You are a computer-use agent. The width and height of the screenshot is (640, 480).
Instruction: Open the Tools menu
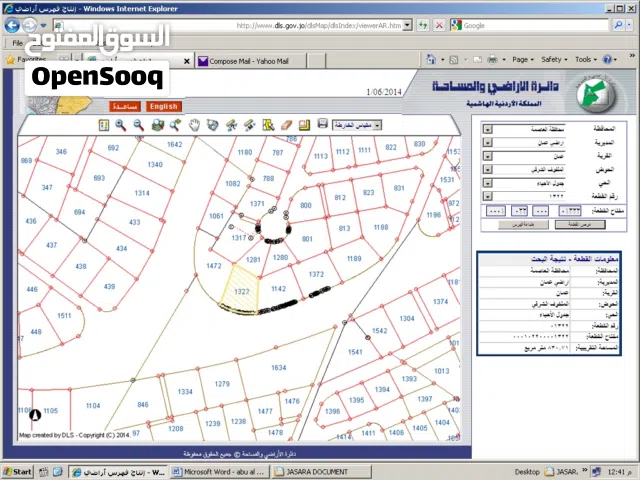click(x=586, y=60)
